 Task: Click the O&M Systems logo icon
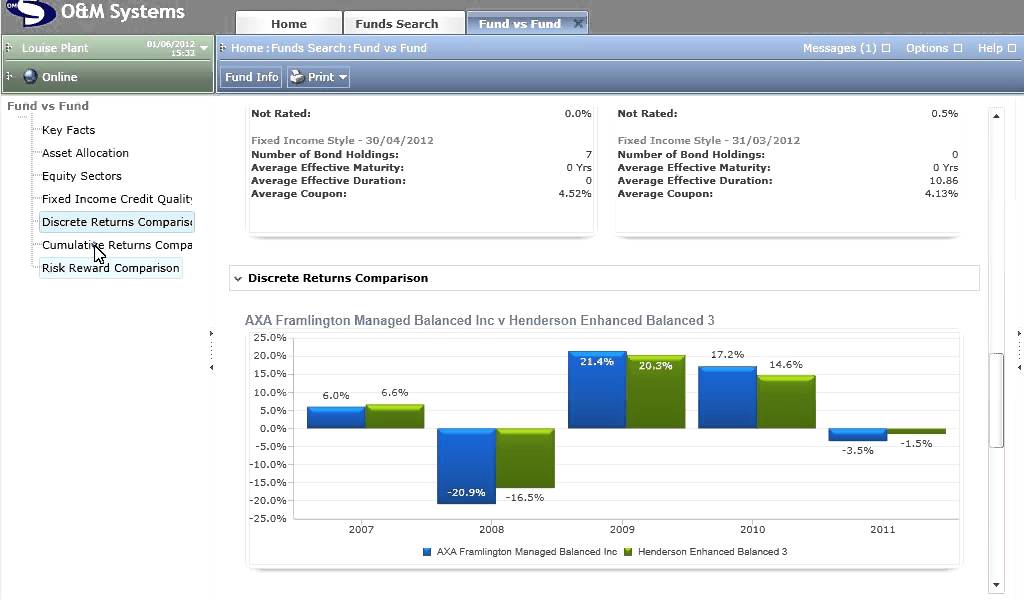coord(31,12)
